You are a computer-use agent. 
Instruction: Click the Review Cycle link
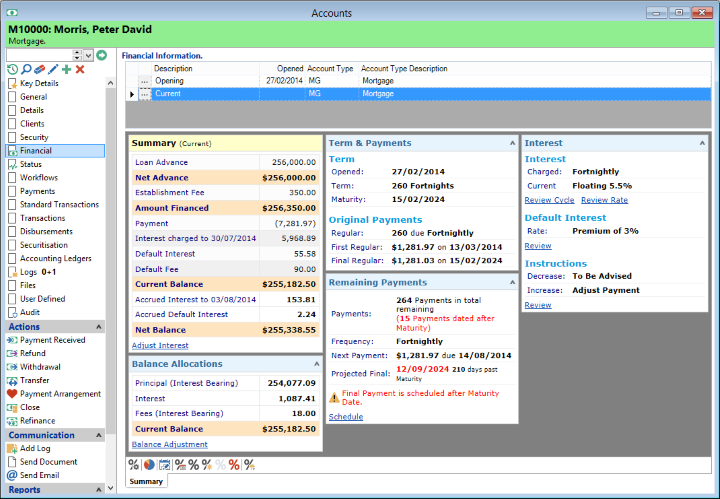(549, 200)
